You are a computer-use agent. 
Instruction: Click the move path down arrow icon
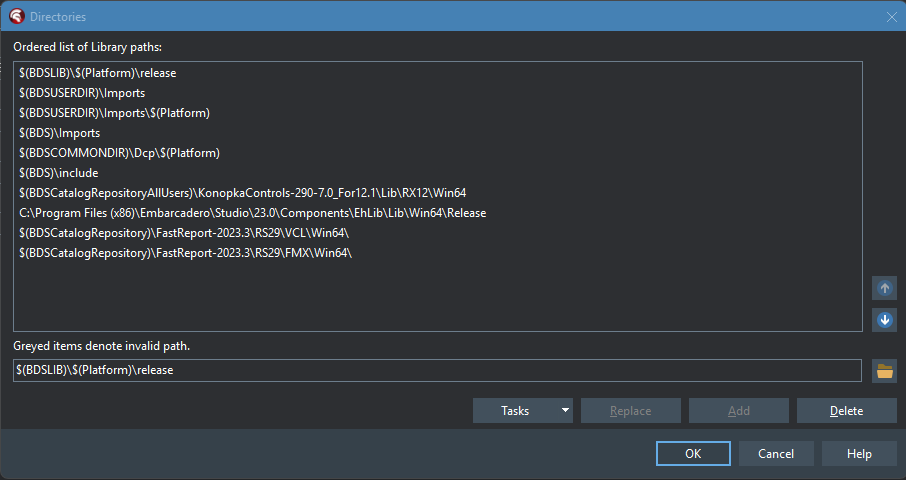(x=884, y=319)
